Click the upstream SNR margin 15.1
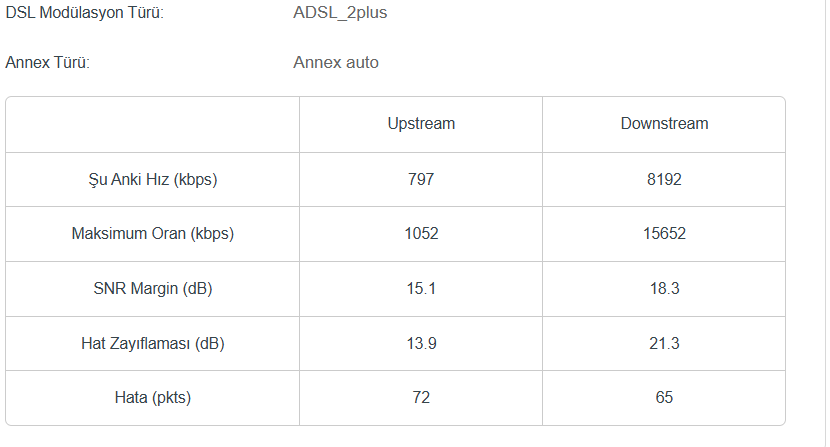 click(x=421, y=289)
